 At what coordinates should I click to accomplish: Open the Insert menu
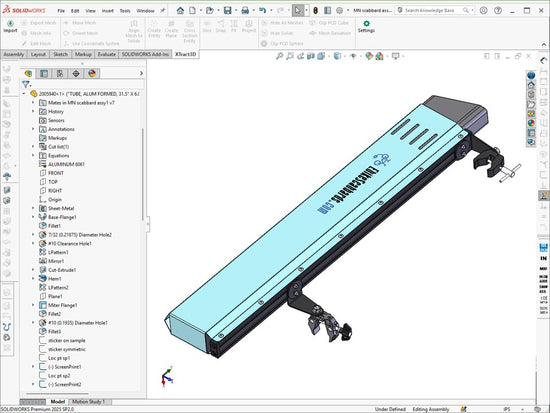[x=107, y=11]
